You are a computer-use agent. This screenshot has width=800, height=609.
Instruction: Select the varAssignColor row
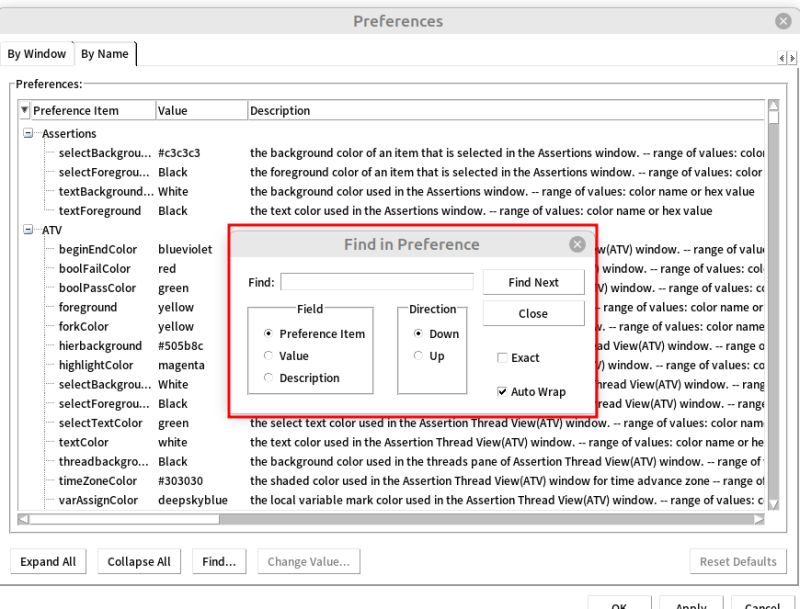click(x=391, y=500)
